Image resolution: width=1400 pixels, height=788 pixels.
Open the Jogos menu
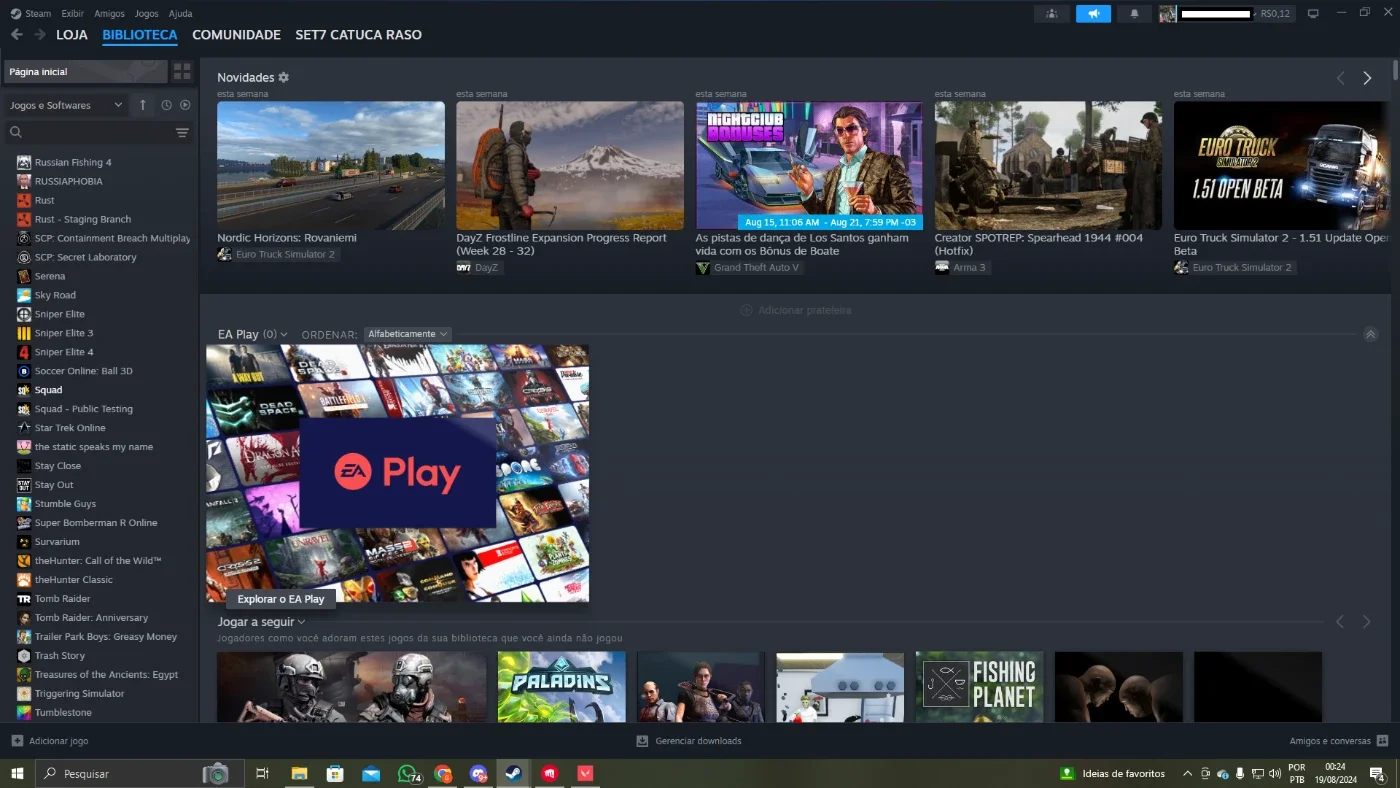pyautogui.click(x=146, y=14)
